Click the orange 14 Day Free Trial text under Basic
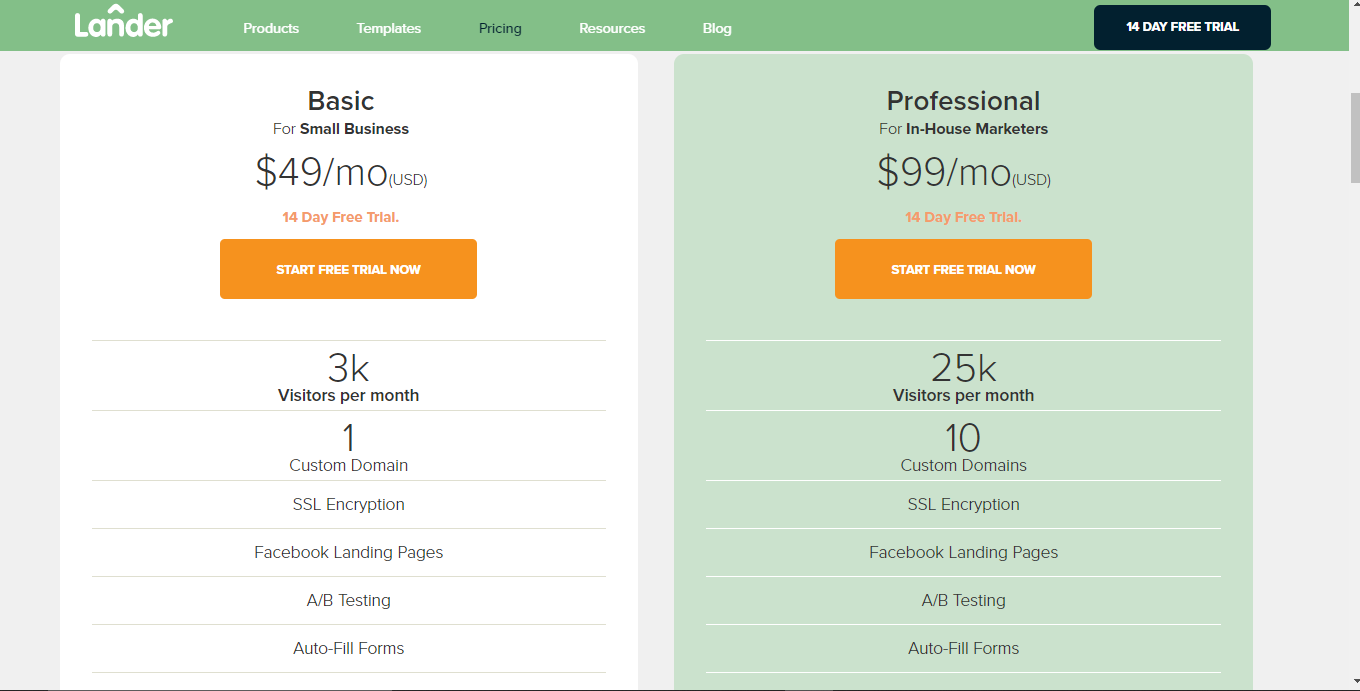Image resolution: width=1360 pixels, height=691 pixels. coord(340,217)
